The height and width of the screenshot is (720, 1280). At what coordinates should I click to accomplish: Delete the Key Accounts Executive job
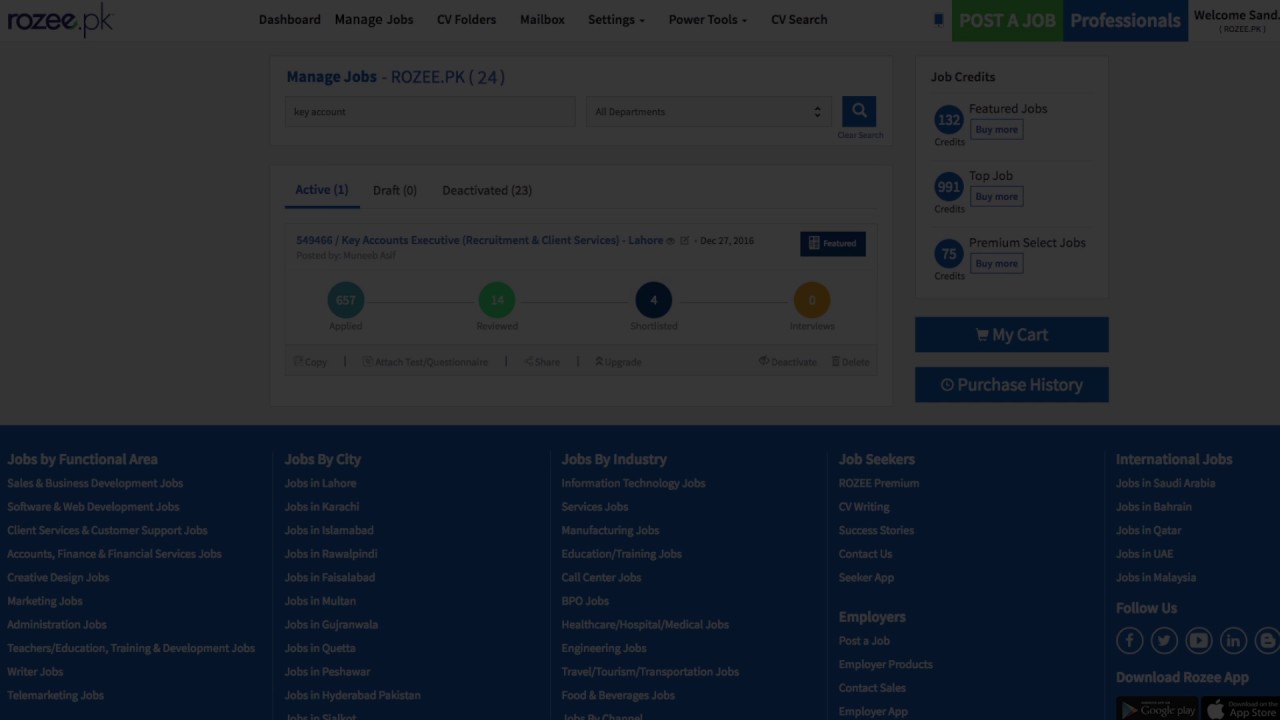click(x=850, y=362)
